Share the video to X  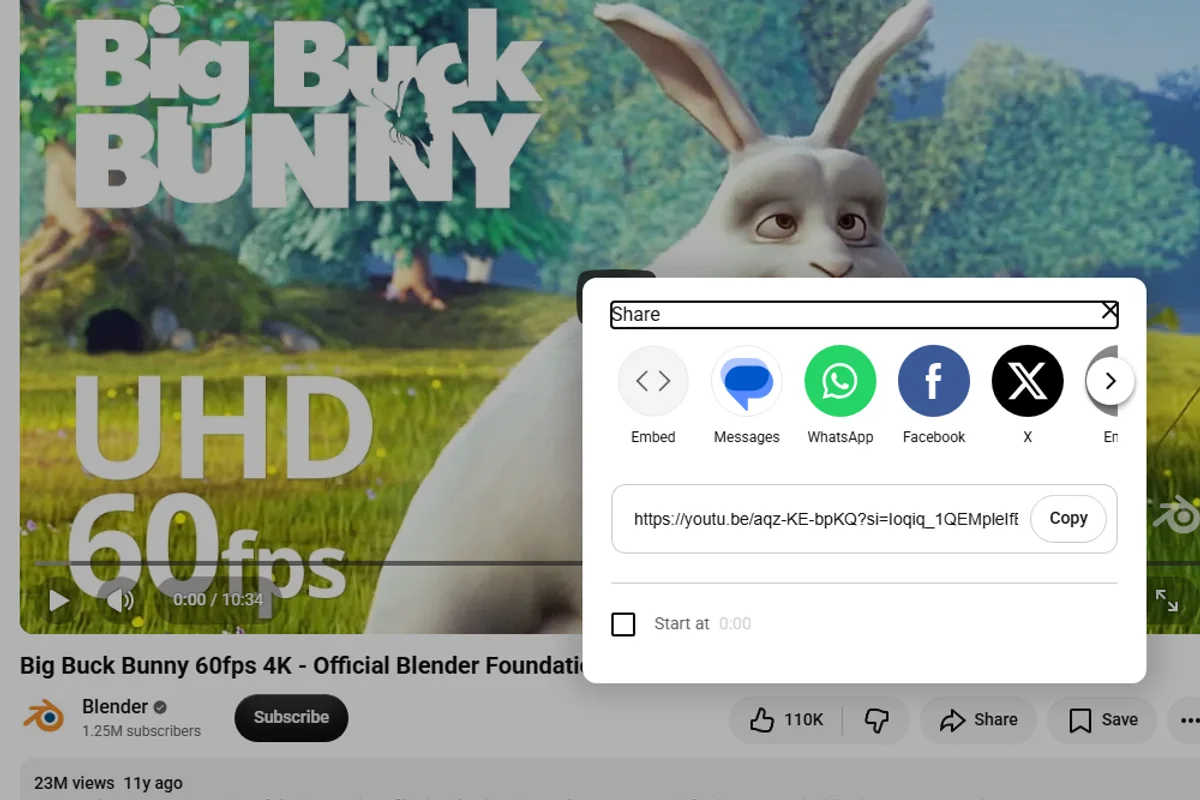click(1027, 381)
